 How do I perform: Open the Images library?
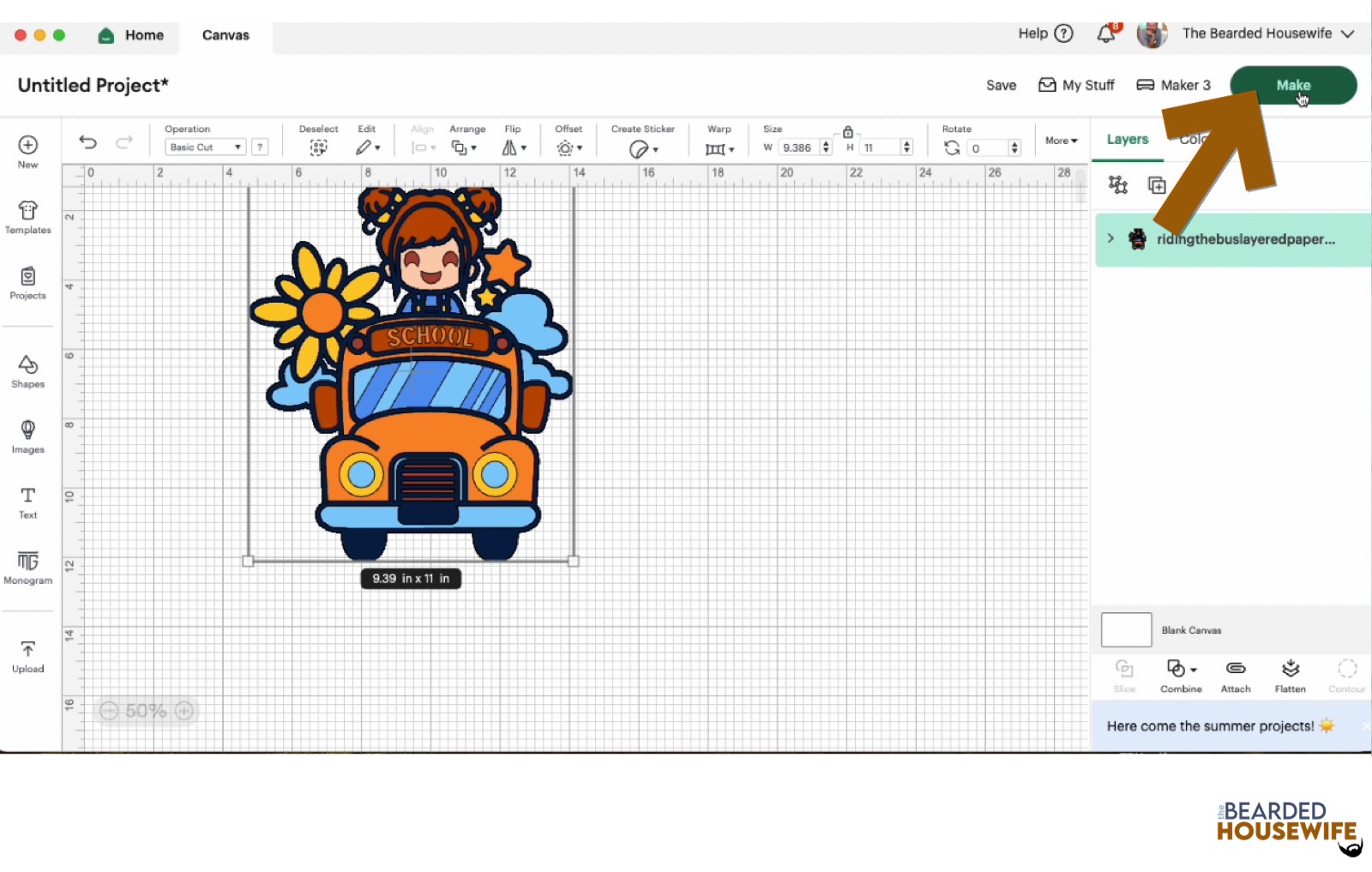(27, 436)
